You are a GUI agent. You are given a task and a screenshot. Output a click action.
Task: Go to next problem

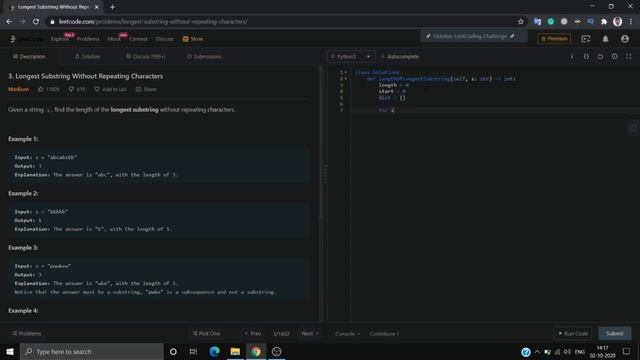(x=310, y=333)
